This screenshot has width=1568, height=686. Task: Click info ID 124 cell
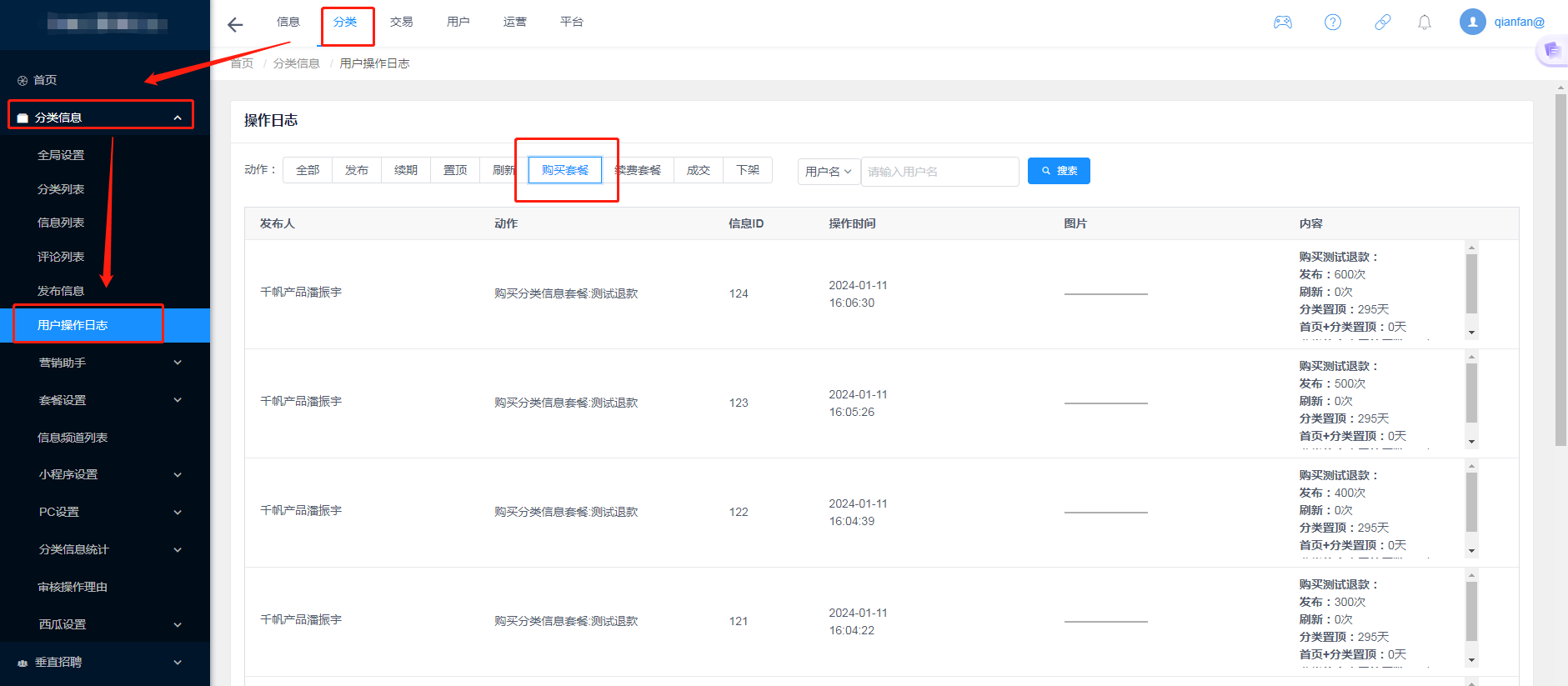tap(739, 293)
